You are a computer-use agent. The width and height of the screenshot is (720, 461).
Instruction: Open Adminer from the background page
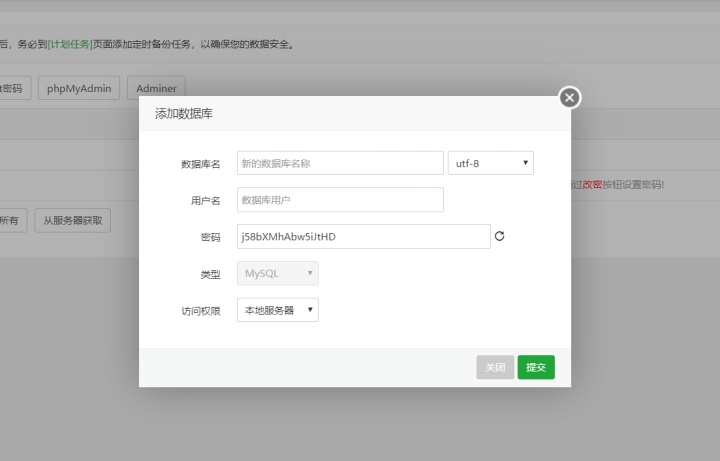156,88
